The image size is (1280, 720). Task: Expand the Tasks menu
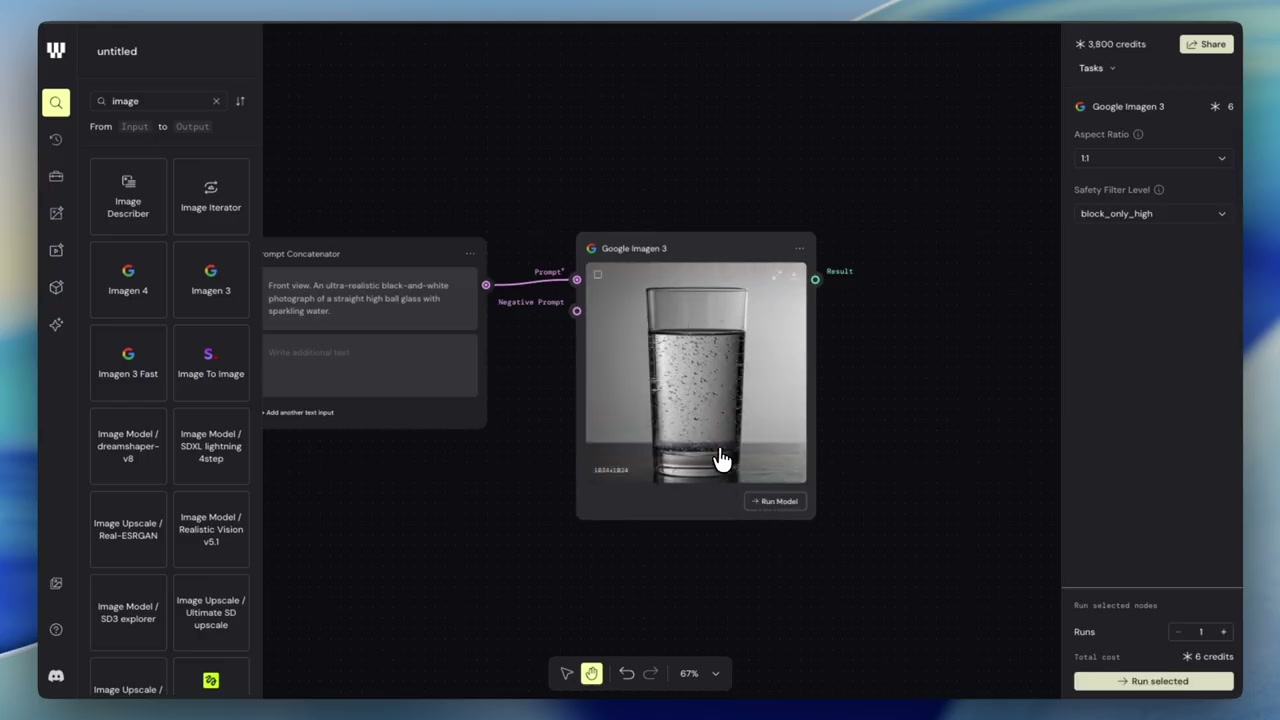pos(1097,68)
